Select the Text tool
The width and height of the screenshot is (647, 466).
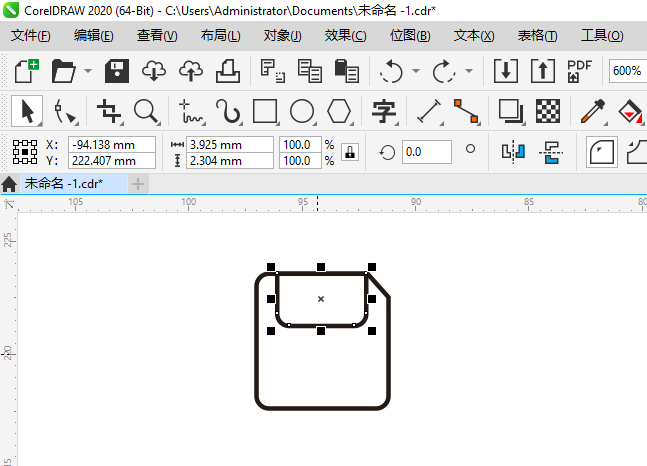click(x=384, y=111)
